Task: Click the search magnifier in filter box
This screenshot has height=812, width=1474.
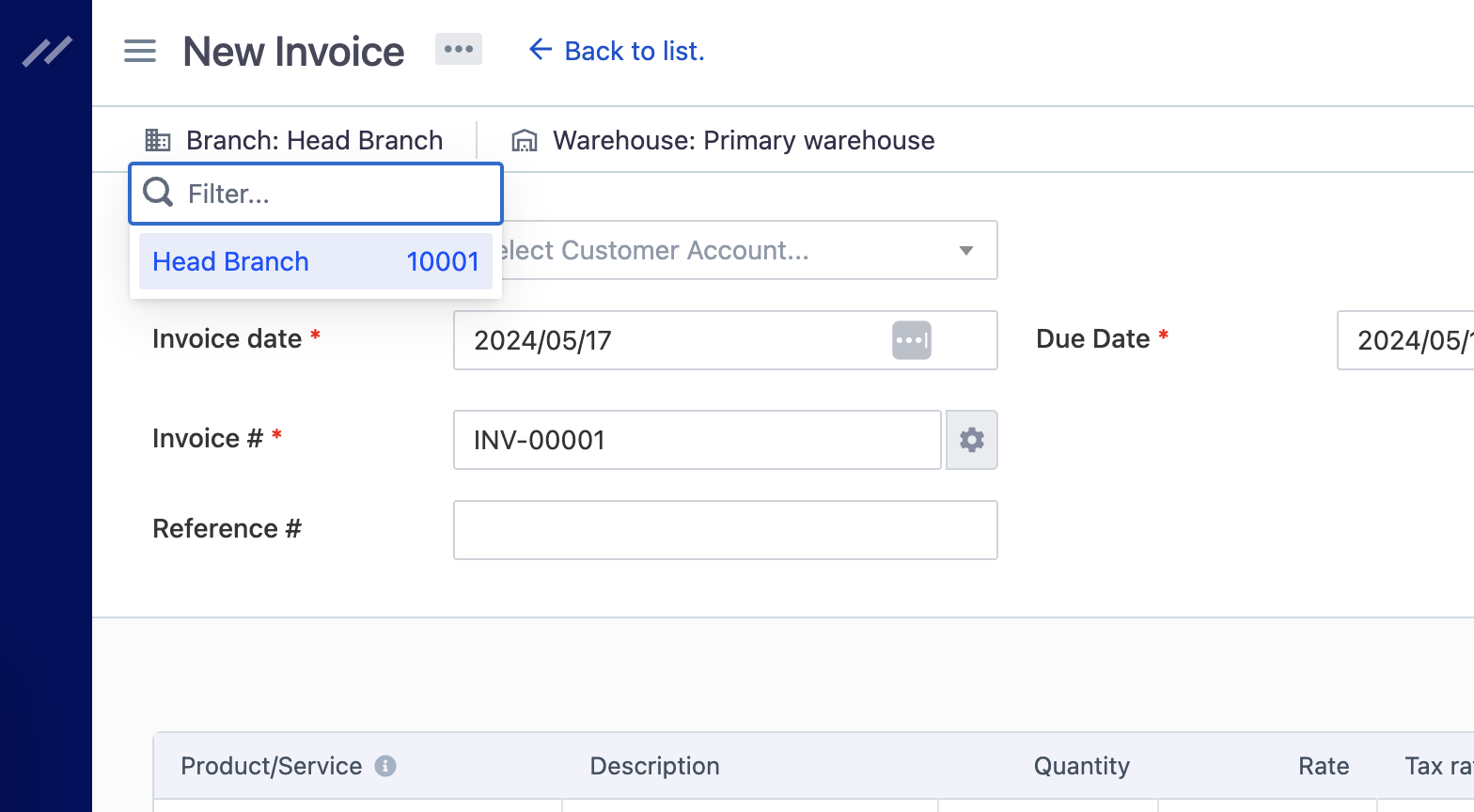Action: (x=158, y=193)
